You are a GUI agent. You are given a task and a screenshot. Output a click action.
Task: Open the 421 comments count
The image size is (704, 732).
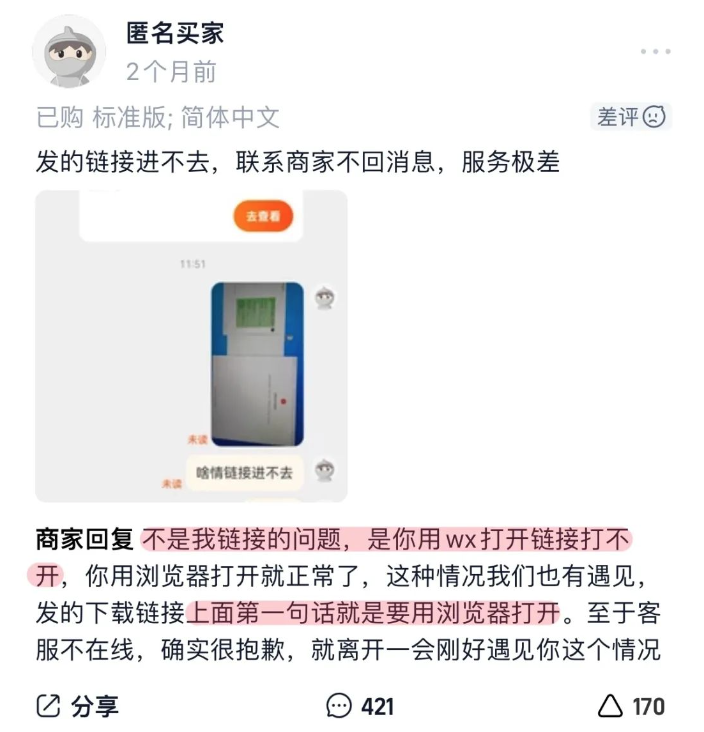pyautogui.click(x=378, y=706)
